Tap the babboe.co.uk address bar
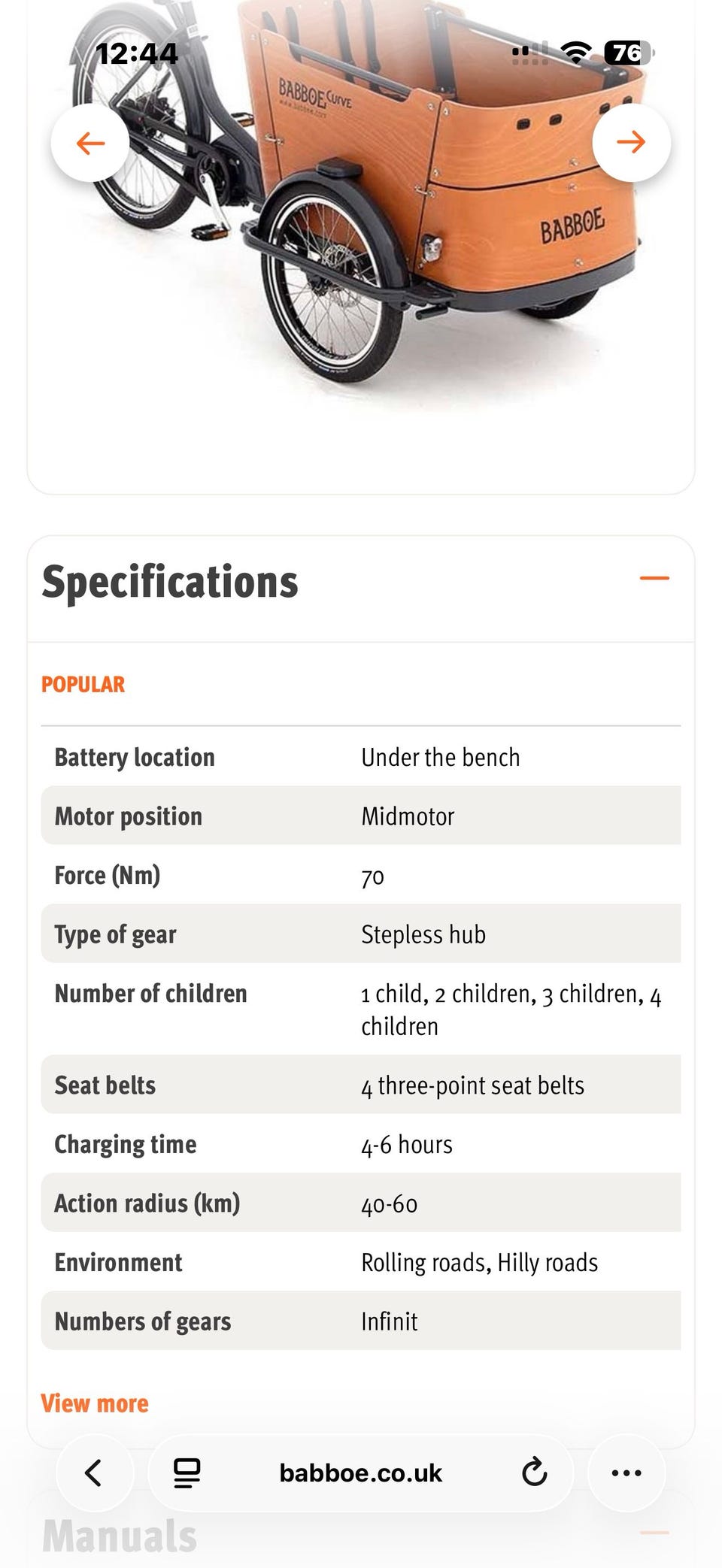This screenshot has height=1568, width=722. coord(361,1473)
